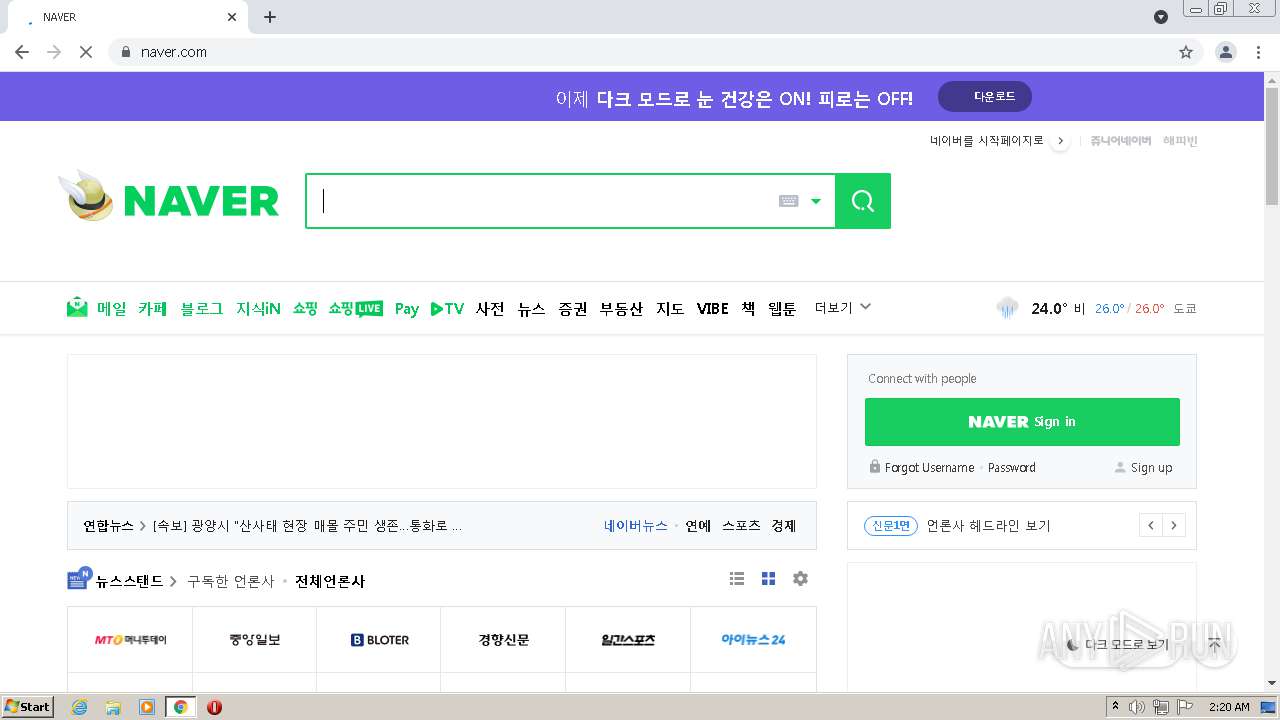This screenshot has height=720, width=1280.
Task: Click the arrow next to 시작페이지로
Action: pyautogui.click(x=1061, y=141)
